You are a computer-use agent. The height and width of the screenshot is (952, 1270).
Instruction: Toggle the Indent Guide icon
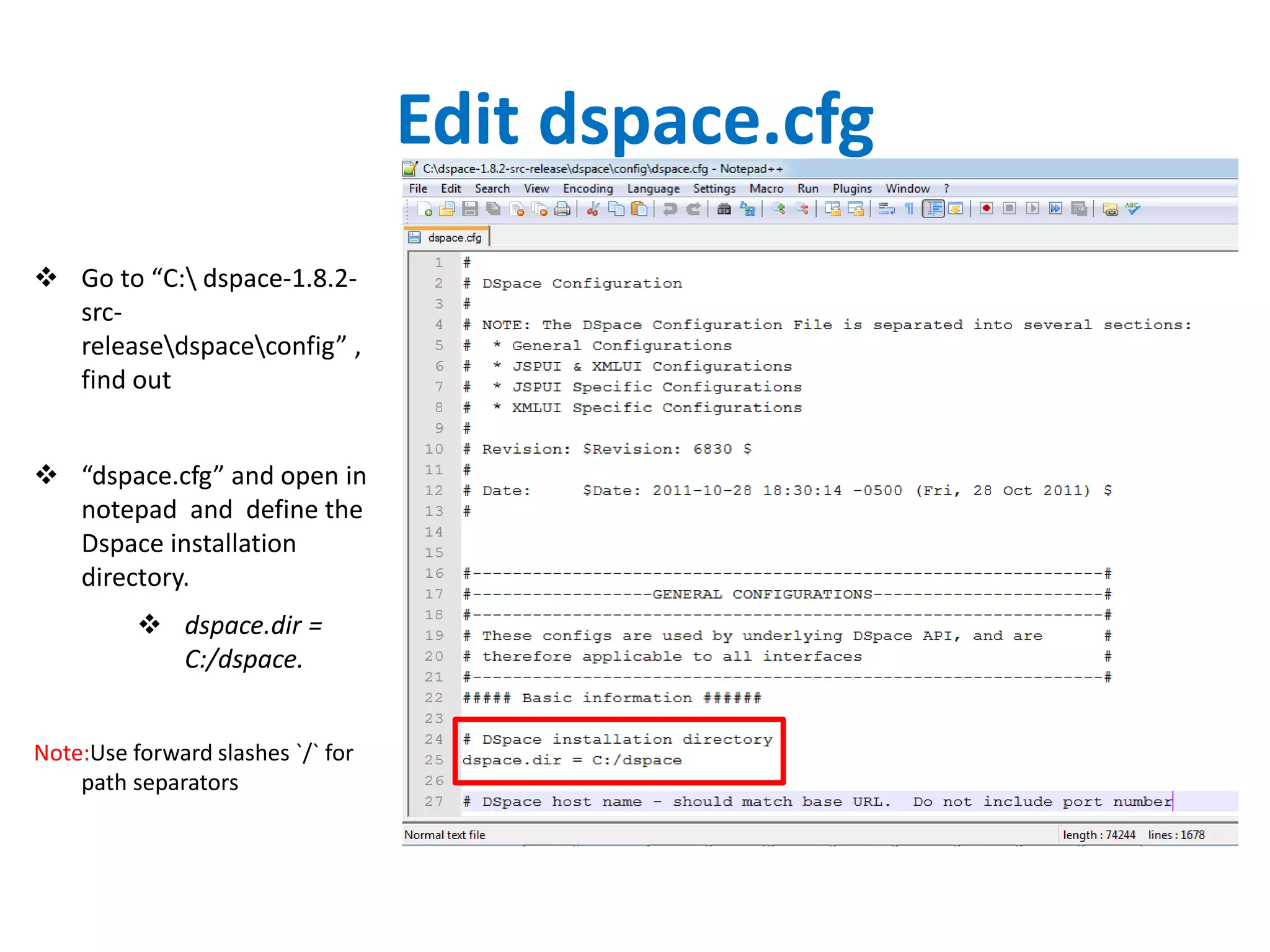(933, 209)
